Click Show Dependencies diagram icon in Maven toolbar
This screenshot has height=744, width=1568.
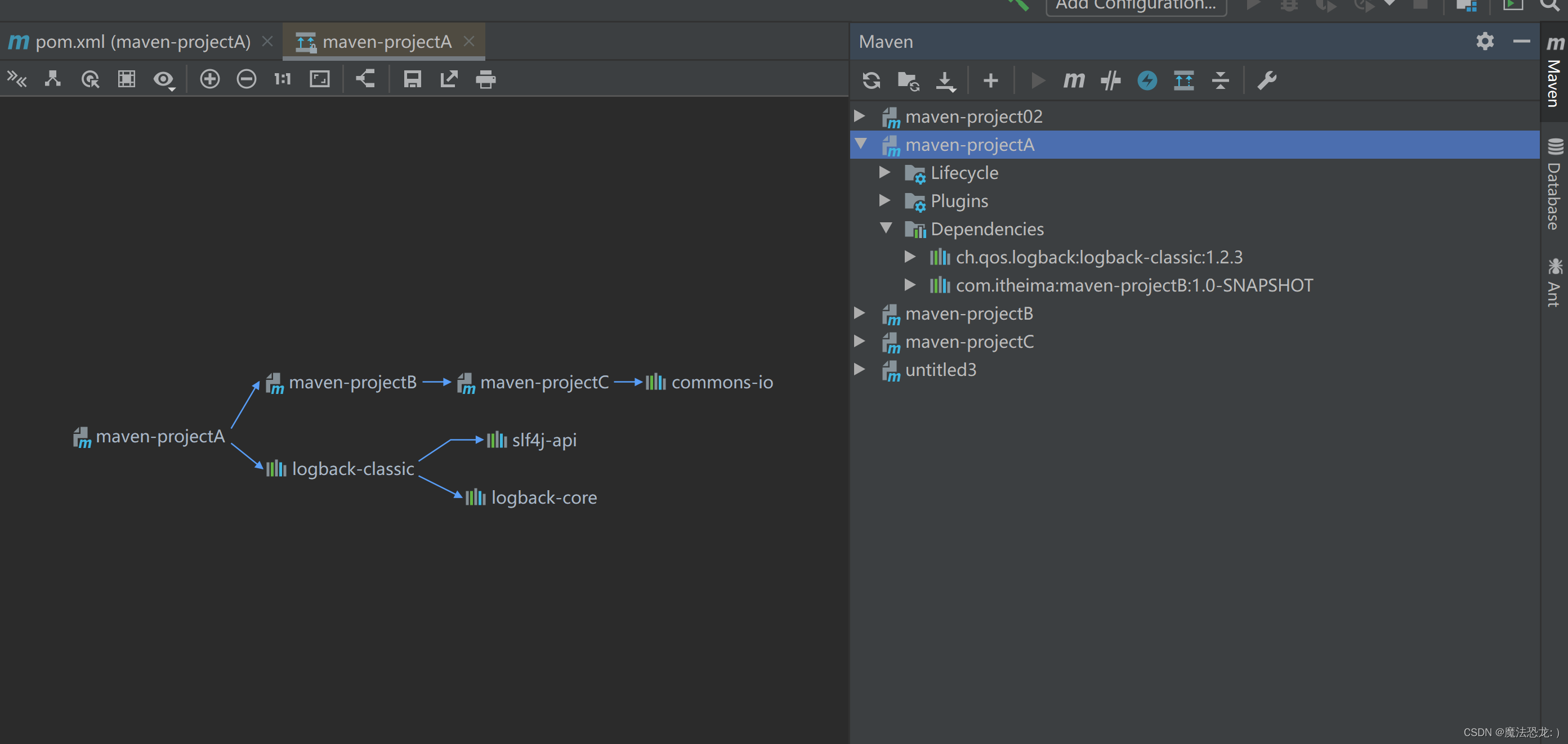point(1183,80)
